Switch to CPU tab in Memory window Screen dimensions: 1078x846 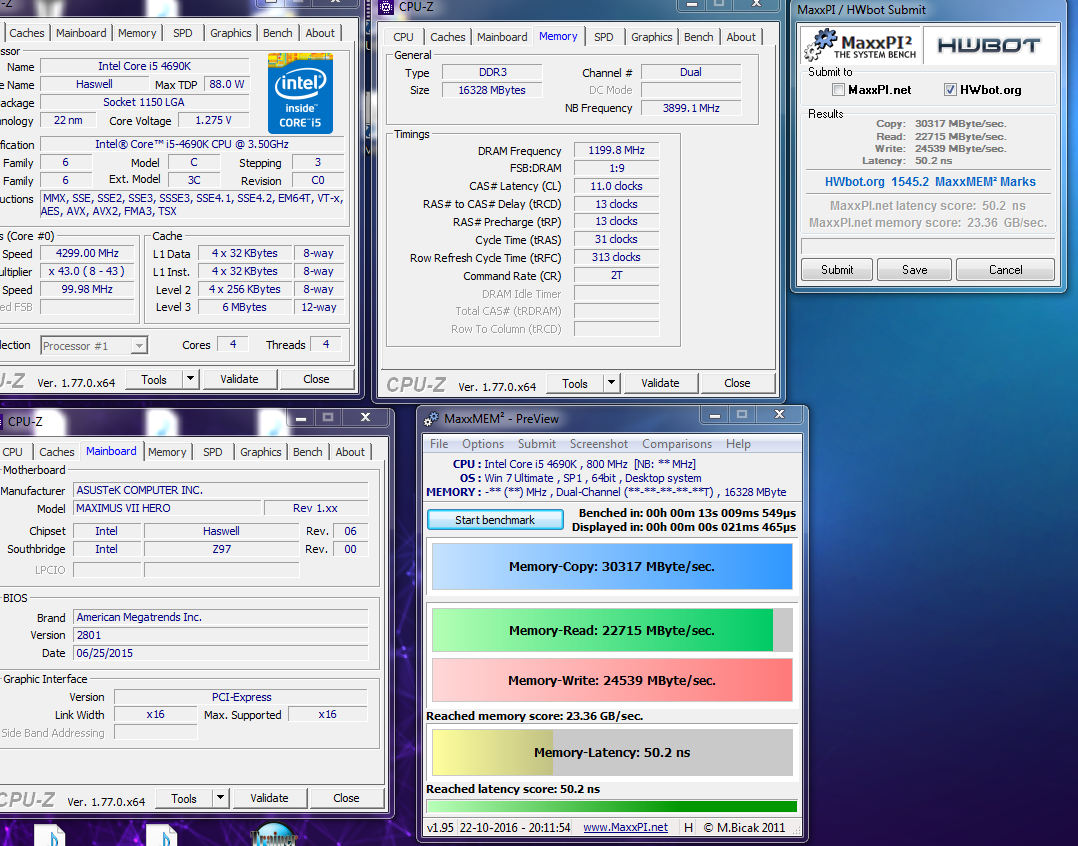coord(404,37)
